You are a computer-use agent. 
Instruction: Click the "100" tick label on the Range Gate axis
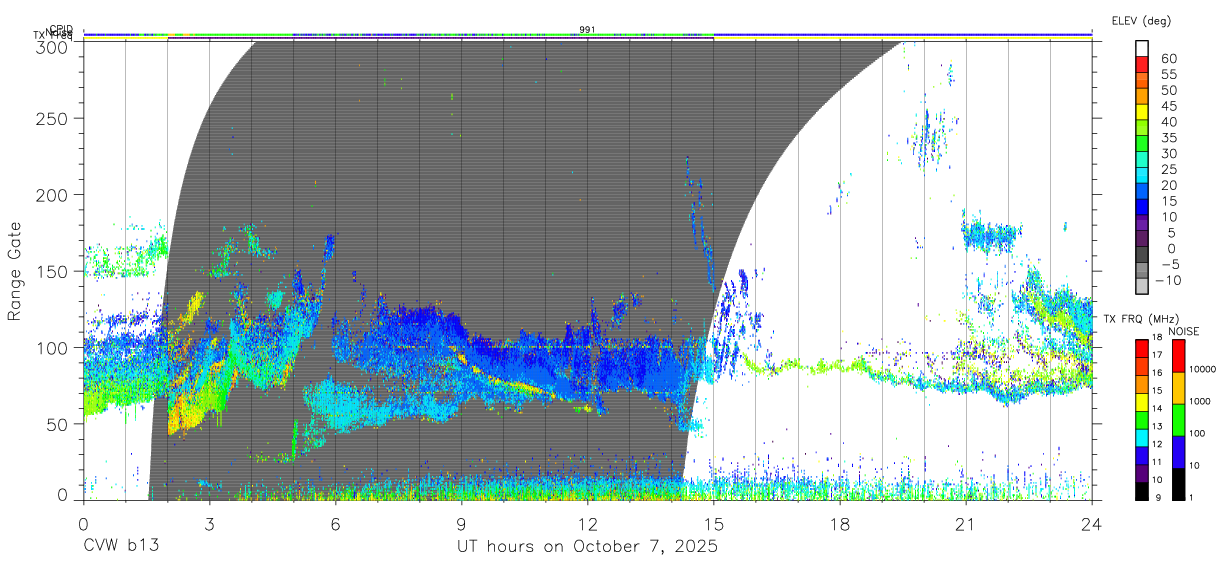click(x=52, y=347)
